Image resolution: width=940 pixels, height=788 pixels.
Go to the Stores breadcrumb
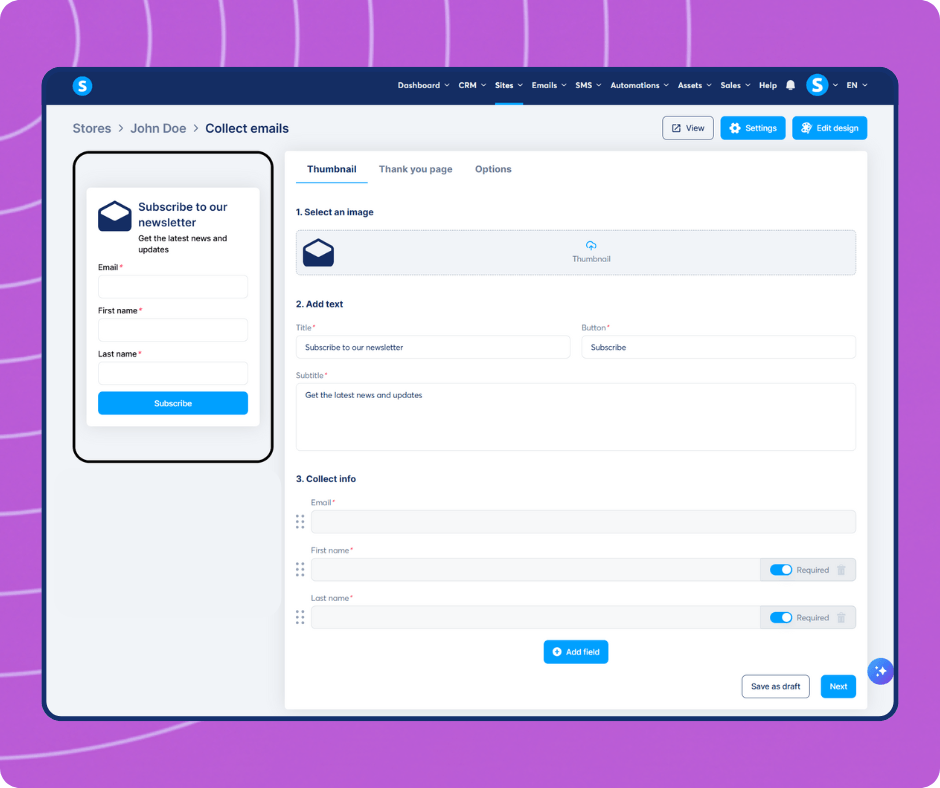(92, 128)
